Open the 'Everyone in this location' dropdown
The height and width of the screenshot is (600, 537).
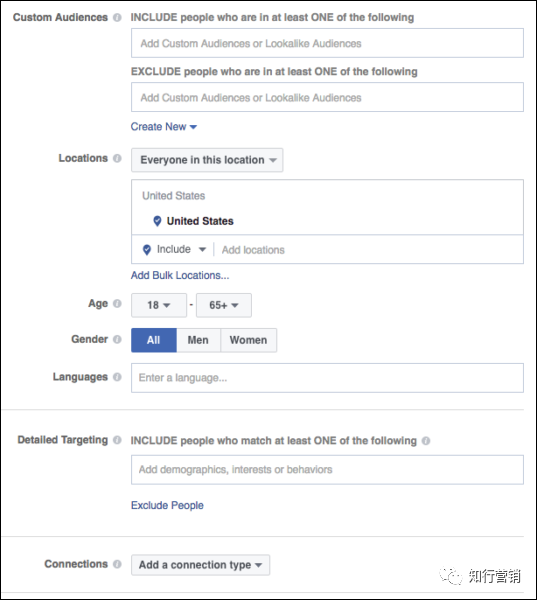pos(207,160)
